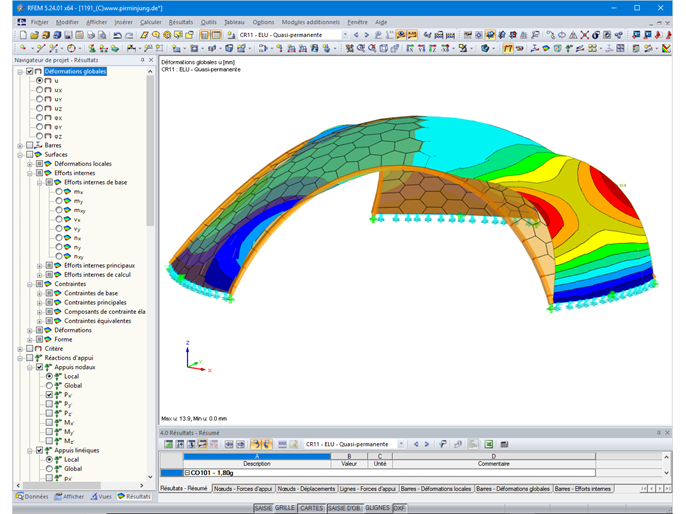Open the CR11 load case dropdown in toolbar

point(345,35)
